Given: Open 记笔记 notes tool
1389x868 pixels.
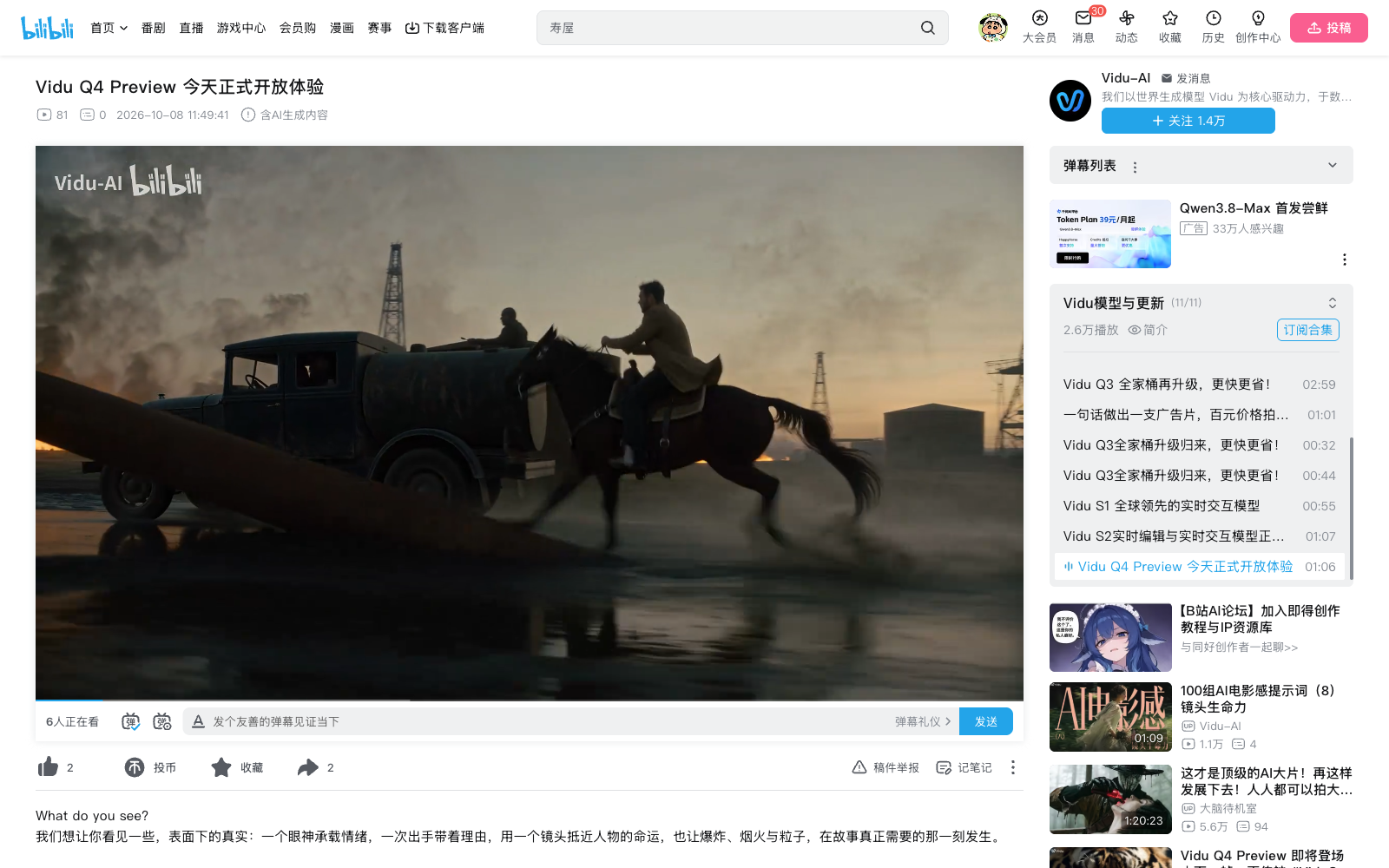Looking at the screenshot, I should click(964, 767).
